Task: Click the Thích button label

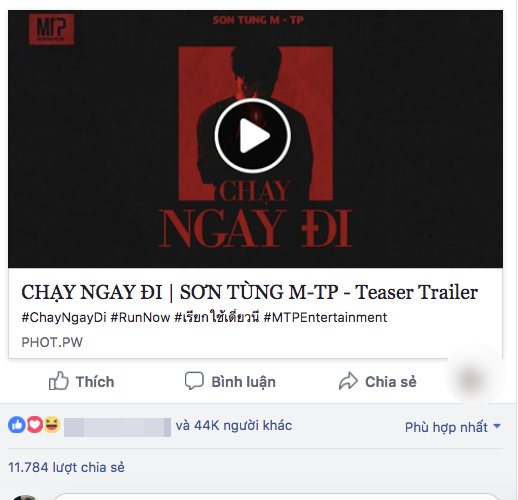Action: coord(95,382)
